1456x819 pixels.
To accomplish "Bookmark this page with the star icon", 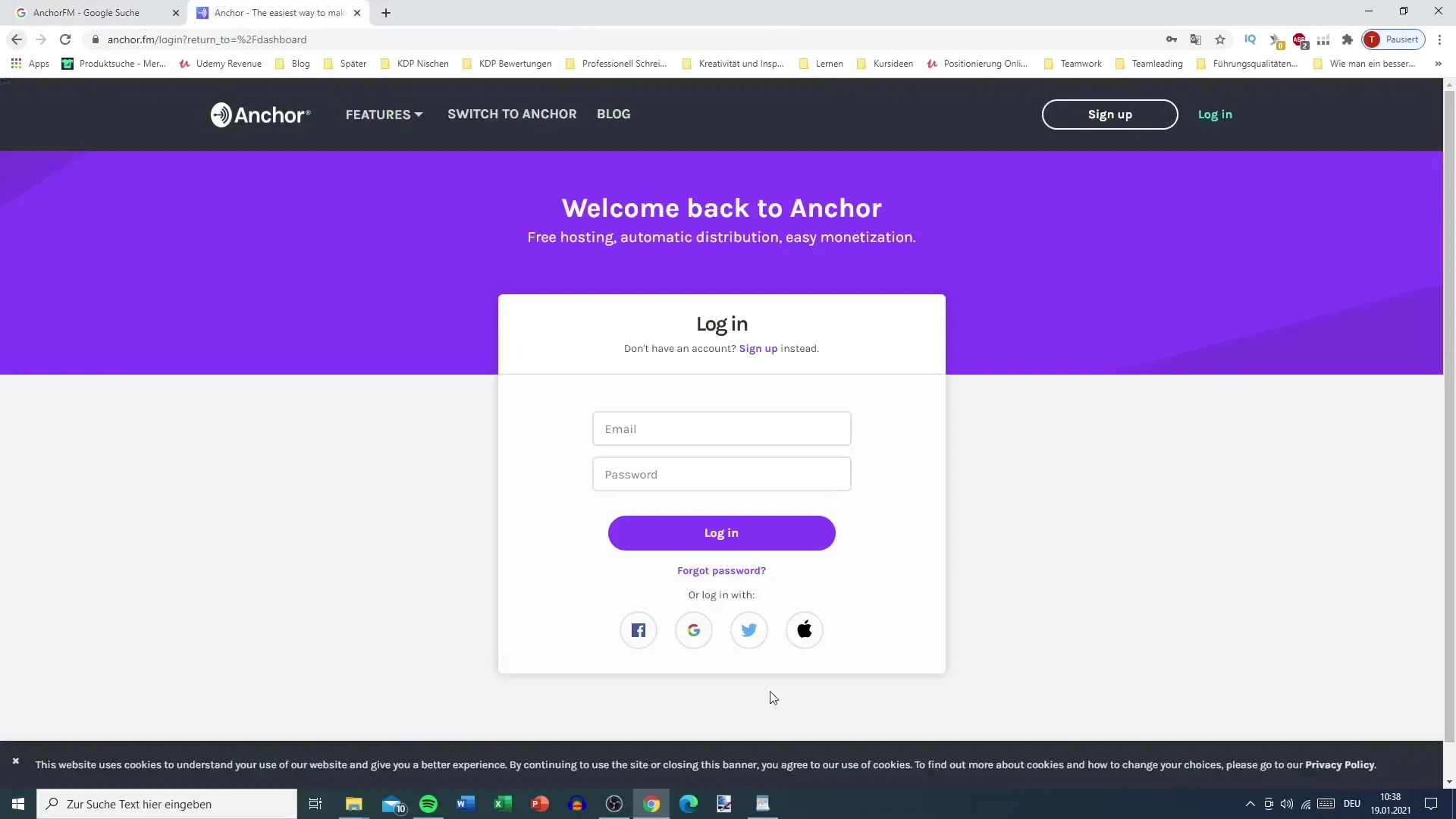I will point(1220,39).
